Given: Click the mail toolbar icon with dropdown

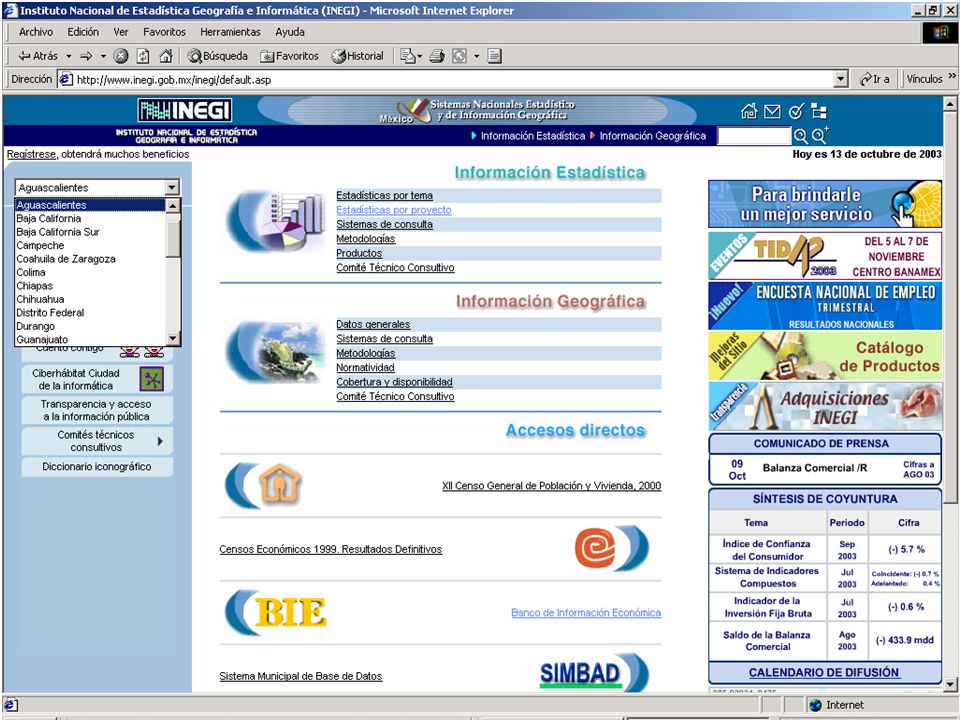Looking at the screenshot, I should click(410, 56).
